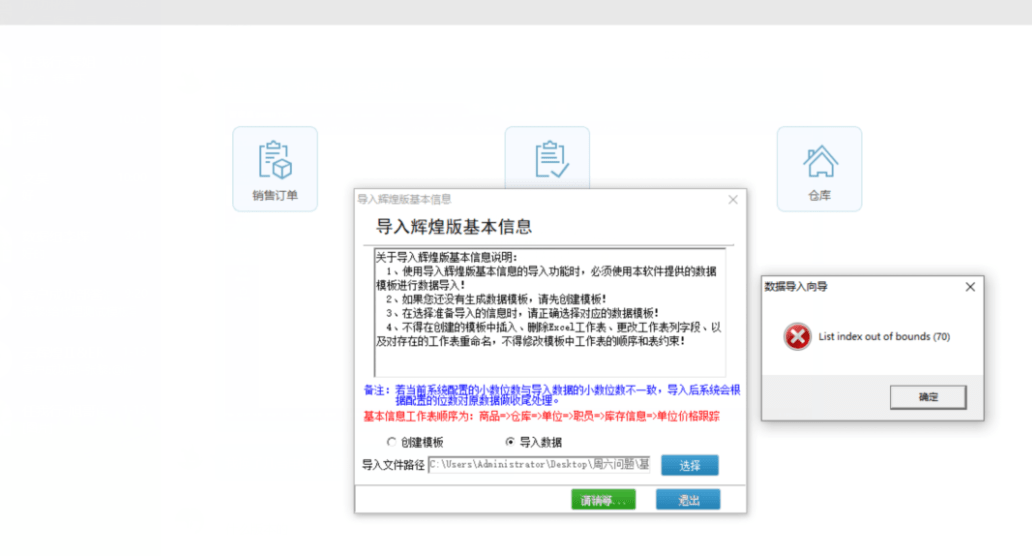The width and height of the screenshot is (1032, 556).
Task: Close the 导入辉煌版基本信息 dialog window
Action: [733, 199]
